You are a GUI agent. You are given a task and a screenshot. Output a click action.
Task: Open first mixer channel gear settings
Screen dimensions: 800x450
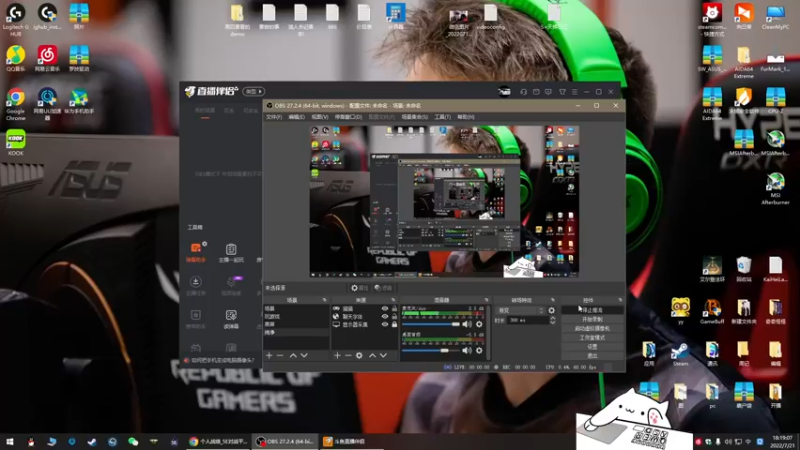[x=479, y=324]
